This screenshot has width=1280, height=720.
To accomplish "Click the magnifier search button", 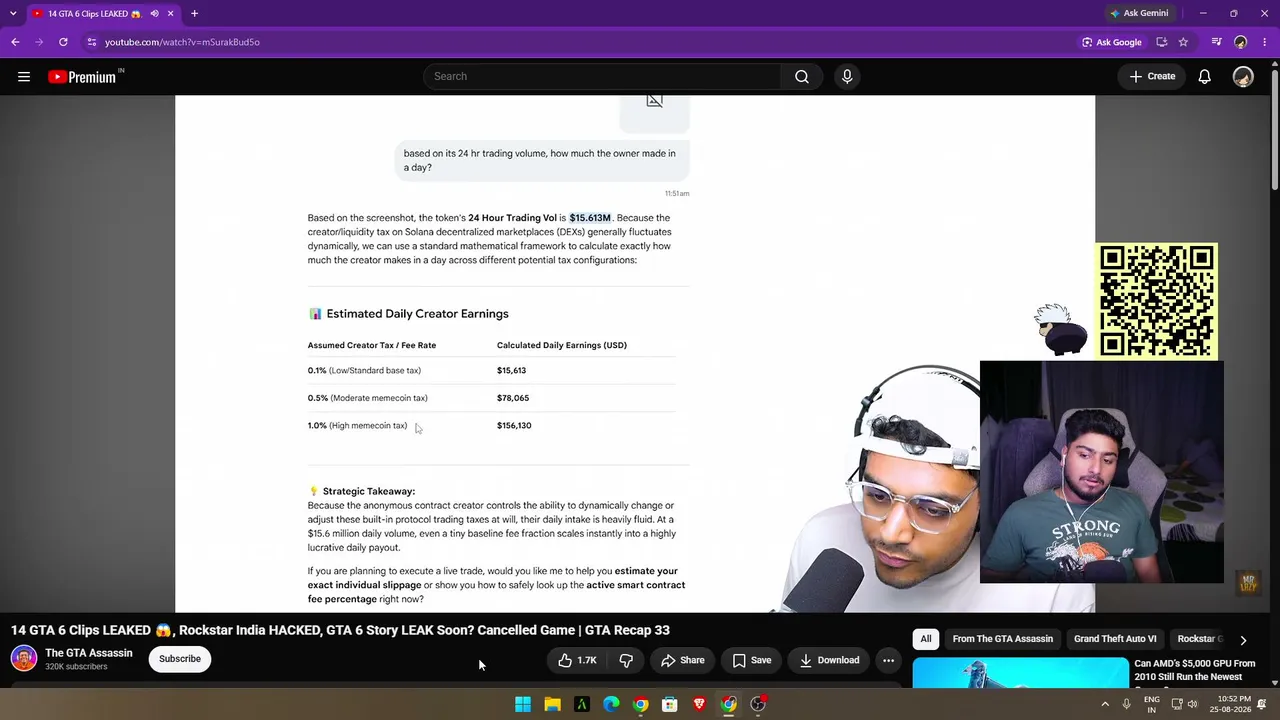I will point(802,76).
